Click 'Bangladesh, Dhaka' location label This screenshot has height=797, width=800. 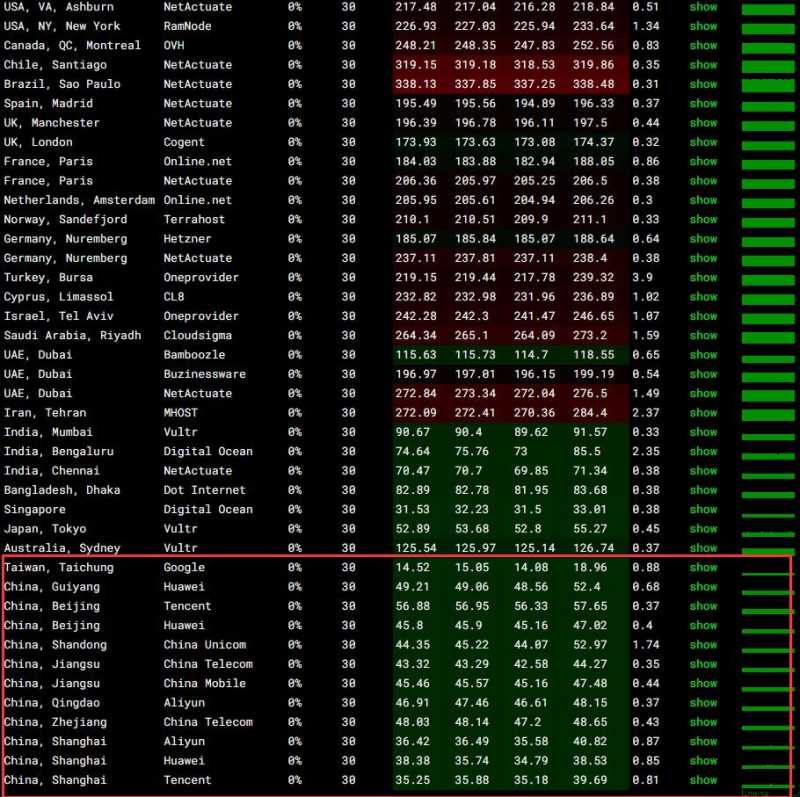click(x=62, y=490)
